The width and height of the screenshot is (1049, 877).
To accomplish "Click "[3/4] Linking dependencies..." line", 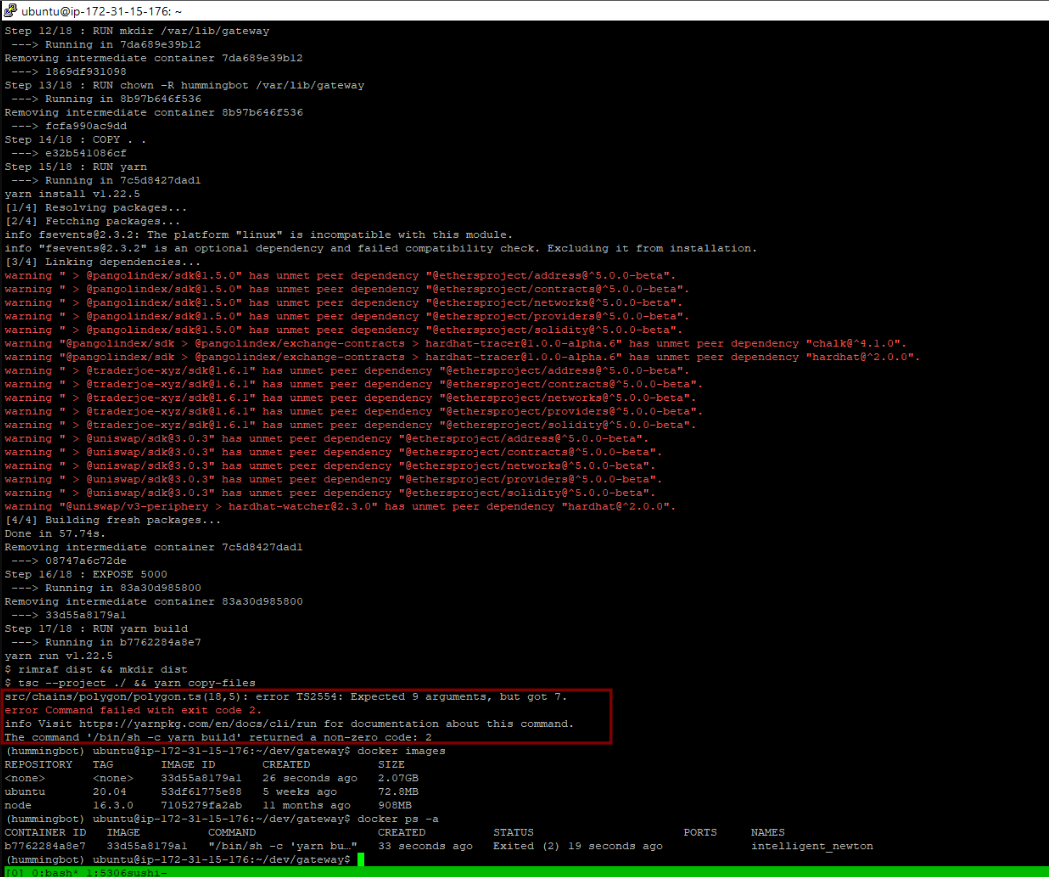I will pos(102,262).
